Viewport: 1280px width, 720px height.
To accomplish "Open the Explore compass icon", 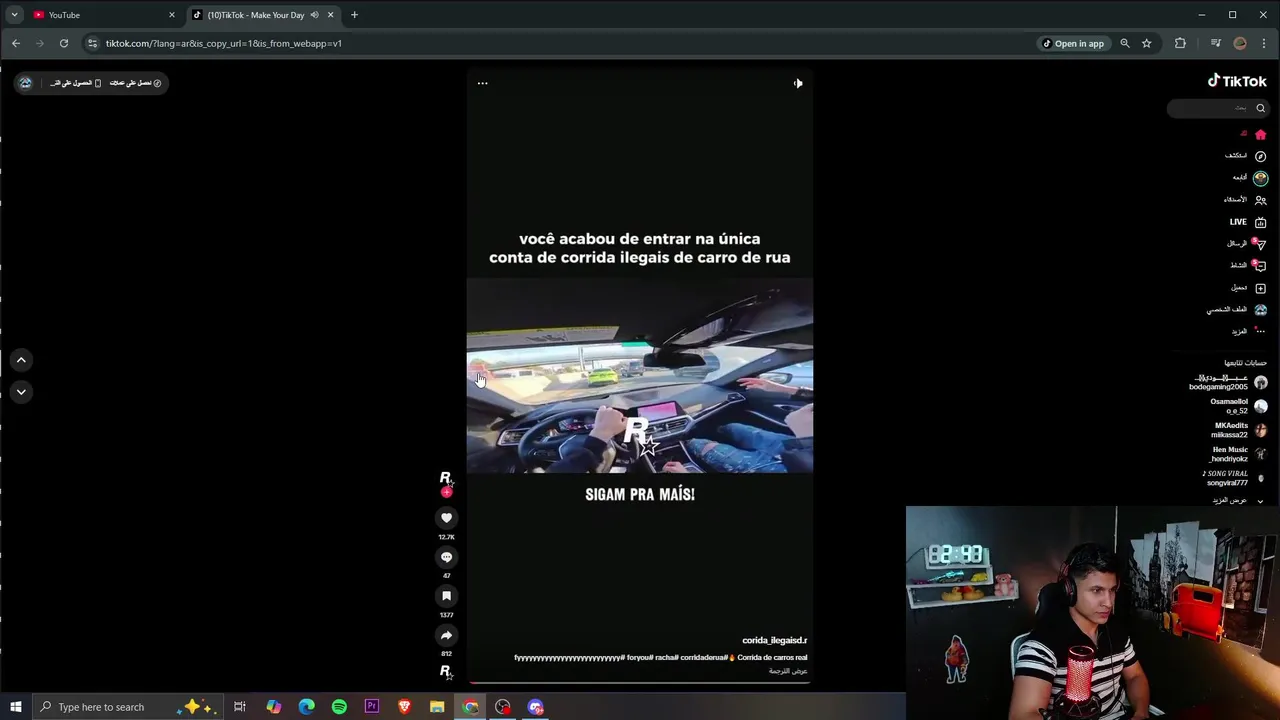I will [1260, 156].
